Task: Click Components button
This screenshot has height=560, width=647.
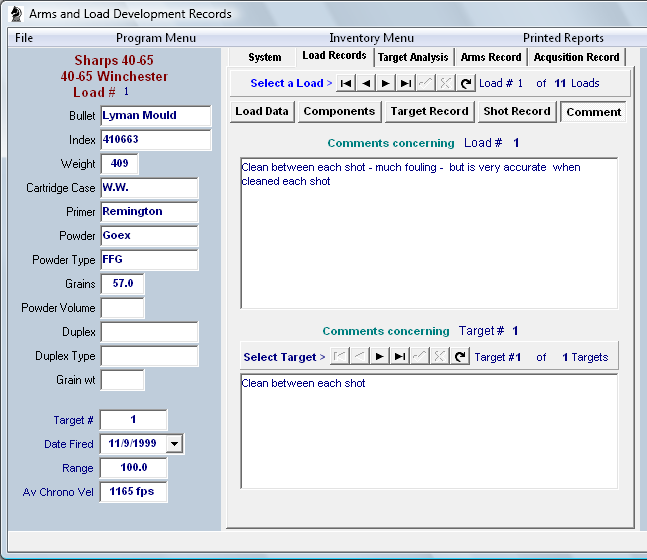Action: pos(339,111)
